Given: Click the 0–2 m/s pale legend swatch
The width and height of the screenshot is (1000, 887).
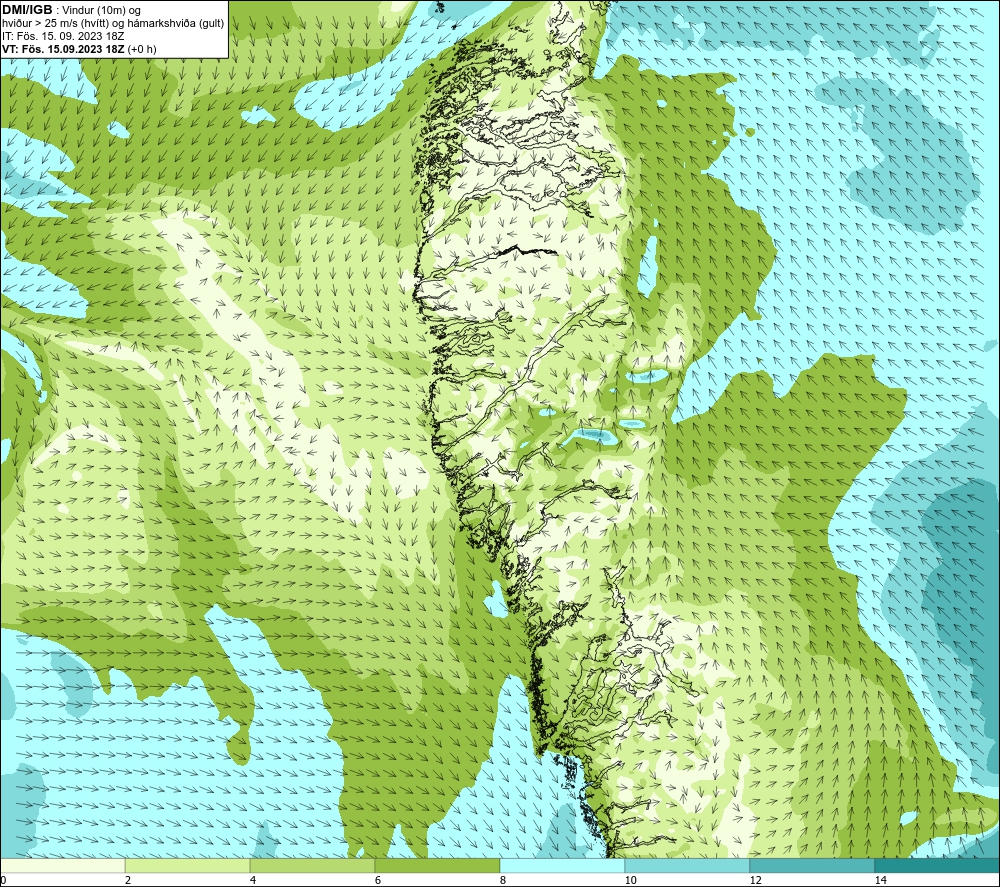Looking at the screenshot, I should coord(62,865).
